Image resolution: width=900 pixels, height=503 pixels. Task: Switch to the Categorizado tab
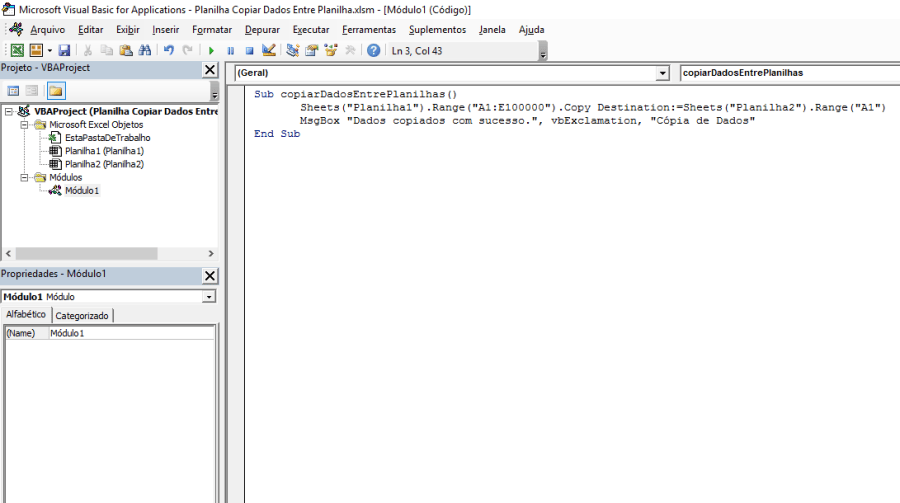(x=82, y=316)
